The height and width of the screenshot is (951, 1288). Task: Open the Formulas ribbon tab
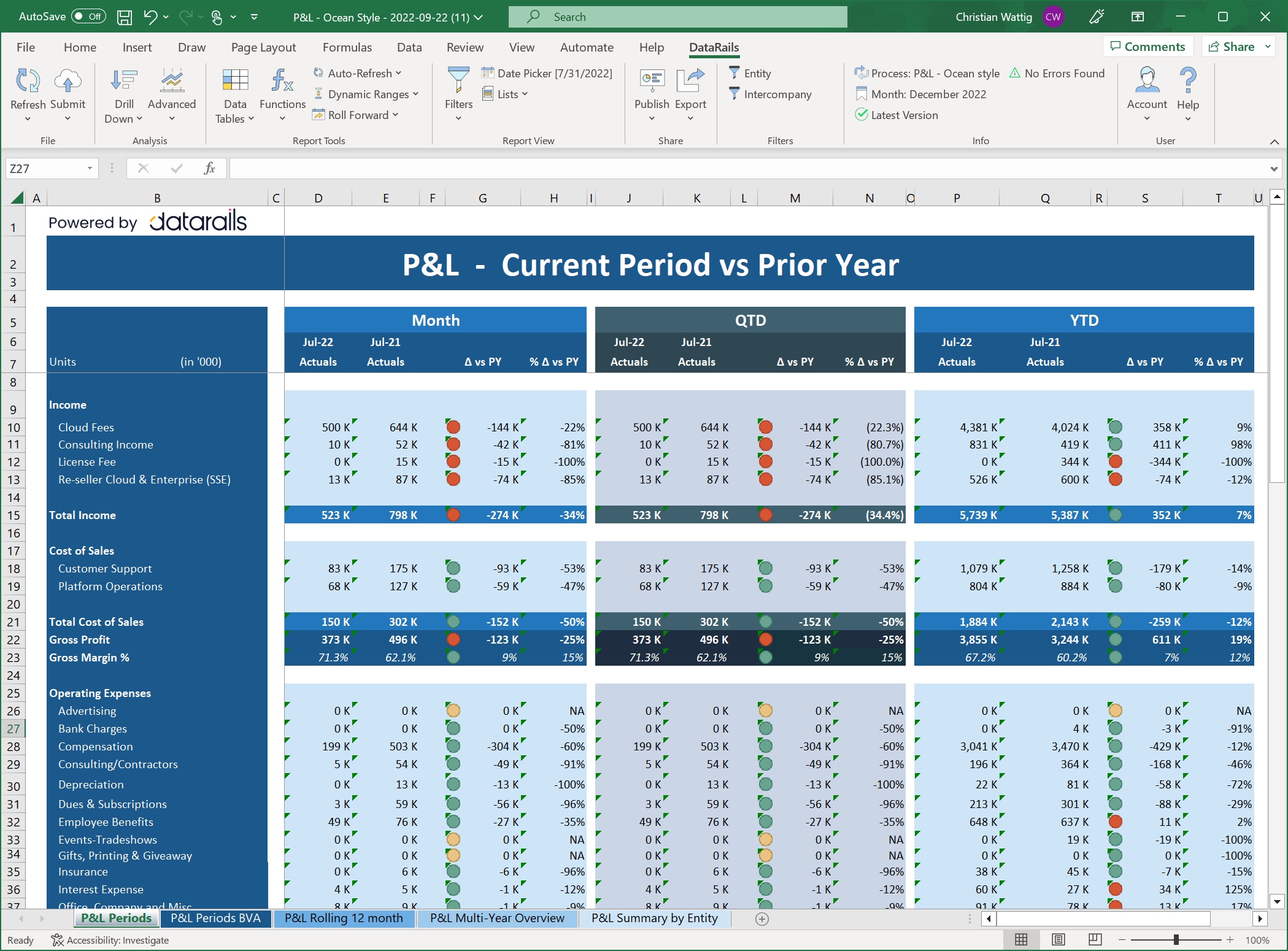(347, 47)
